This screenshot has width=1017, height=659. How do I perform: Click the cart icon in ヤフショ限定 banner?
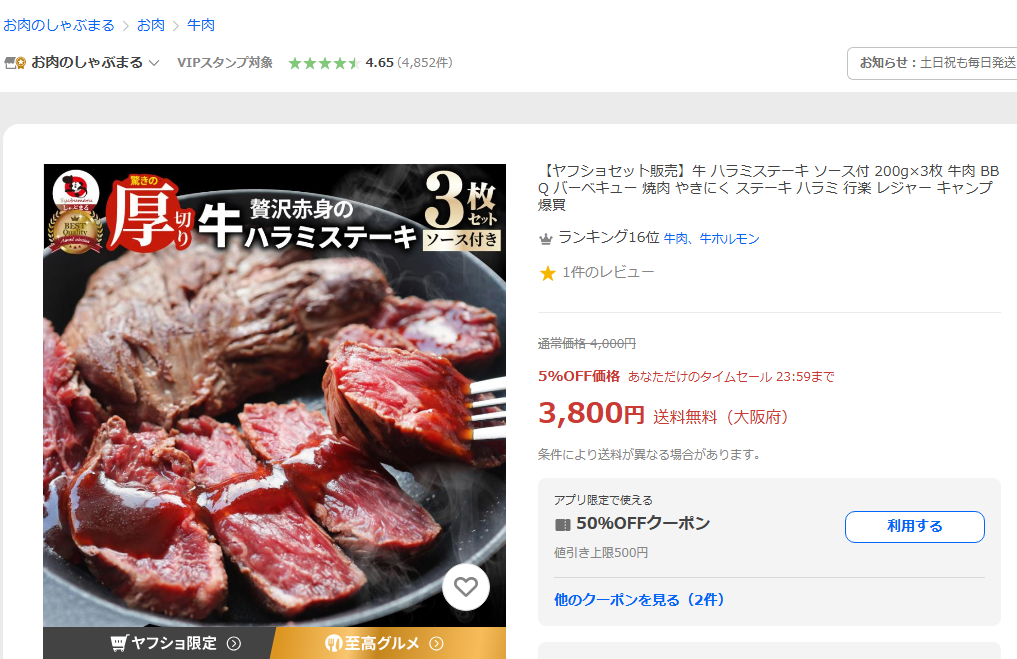pyautogui.click(x=119, y=643)
